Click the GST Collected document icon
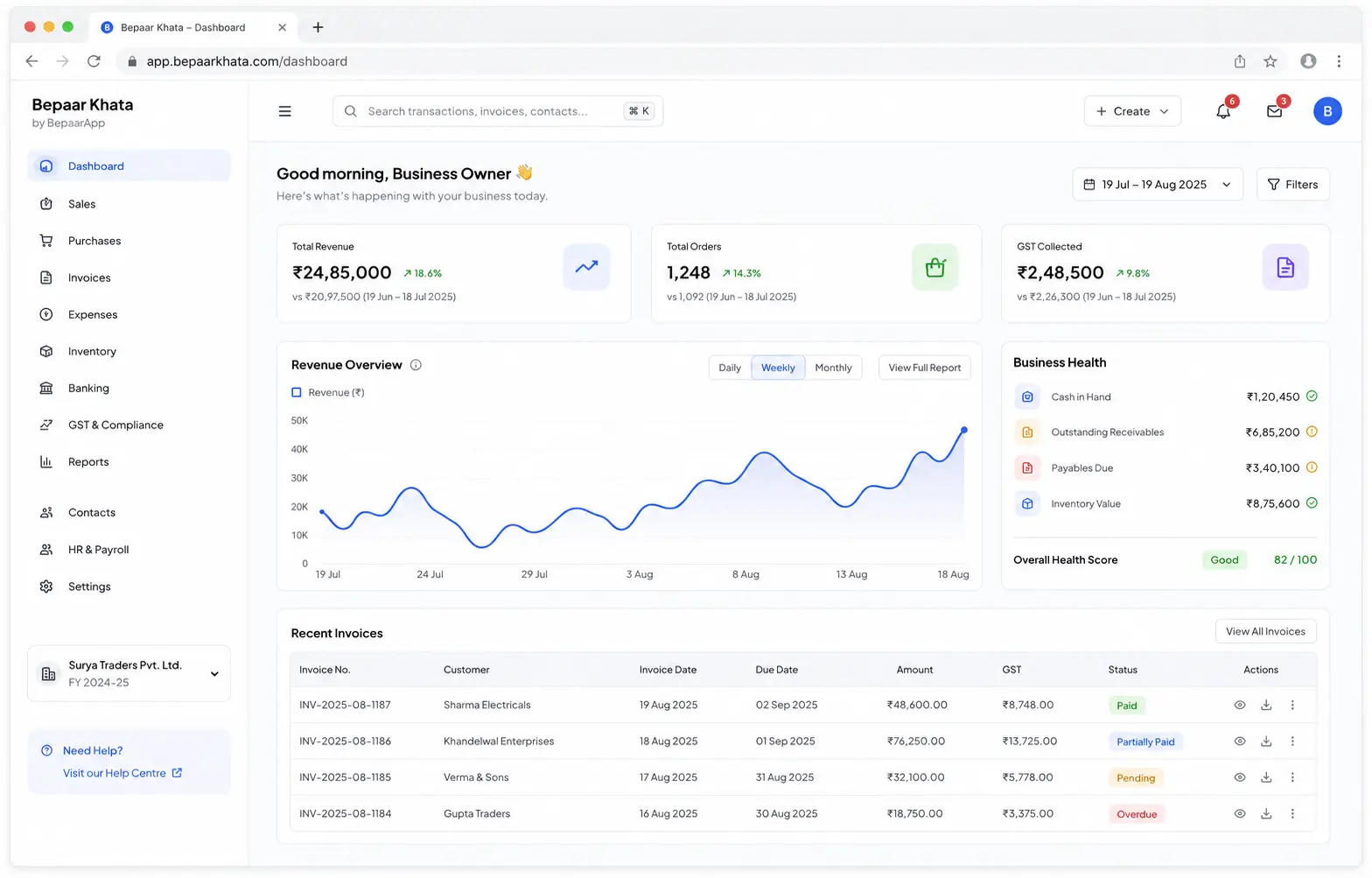 tap(1285, 267)
